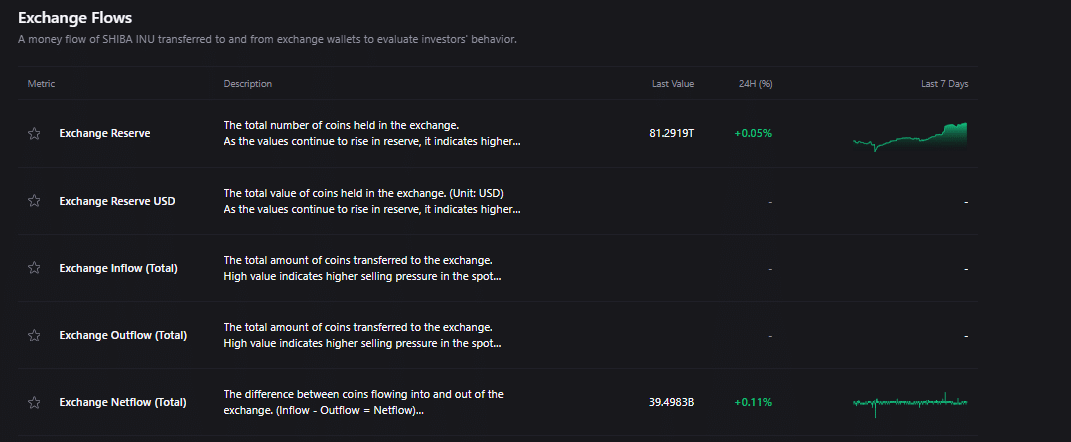Select the Exchange Outflow (Total) metric name
1071x442 pixels.
(x=122, y=335)
